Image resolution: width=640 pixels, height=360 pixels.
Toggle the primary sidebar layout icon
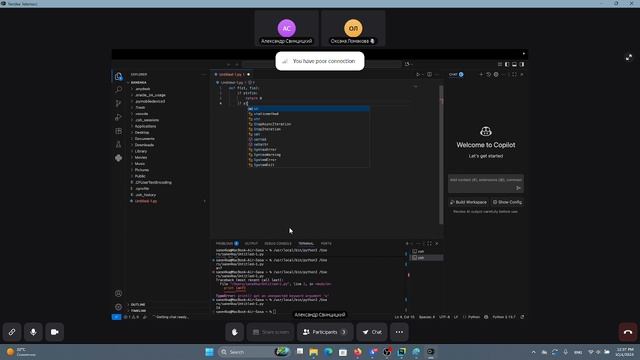[507, 64]
